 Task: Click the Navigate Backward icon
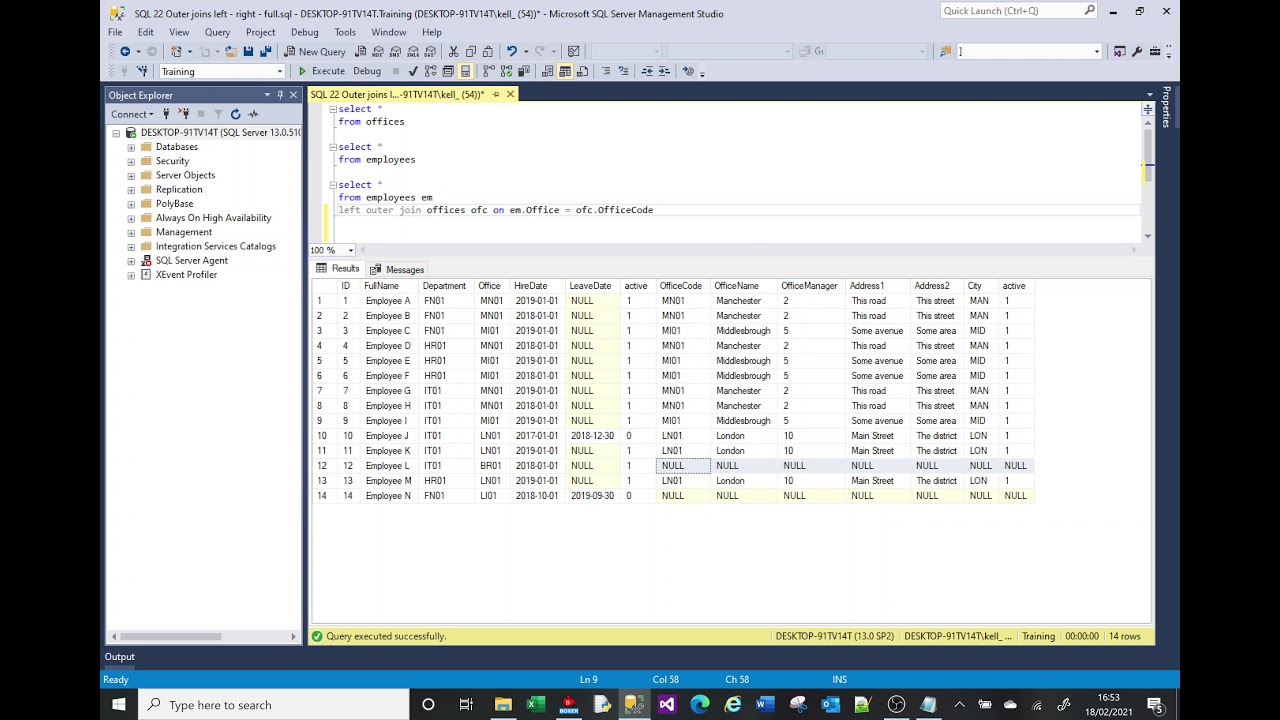[x=125, y=51]
